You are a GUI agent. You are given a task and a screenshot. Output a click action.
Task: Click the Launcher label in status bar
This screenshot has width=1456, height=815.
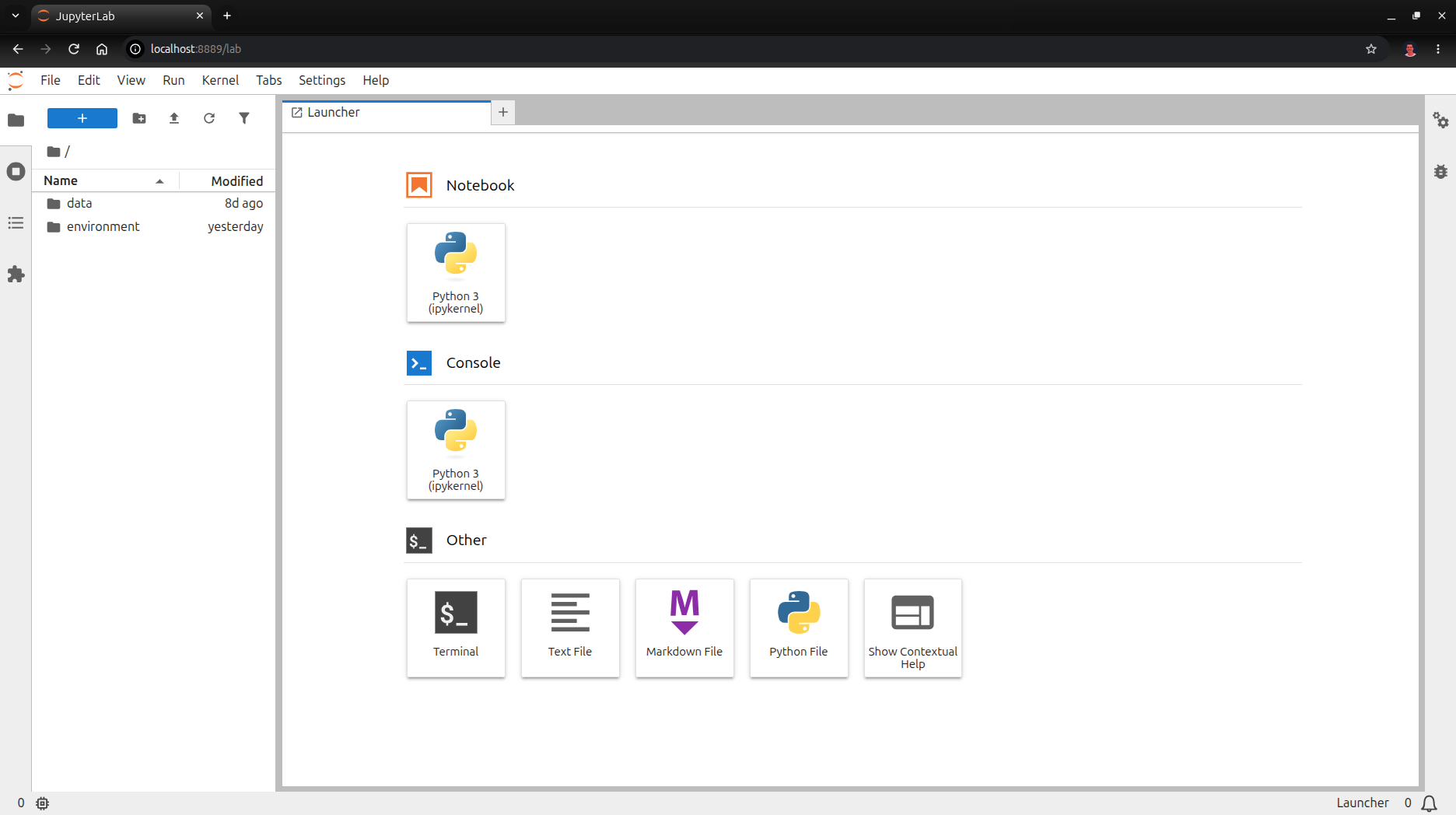[1363, 803]
